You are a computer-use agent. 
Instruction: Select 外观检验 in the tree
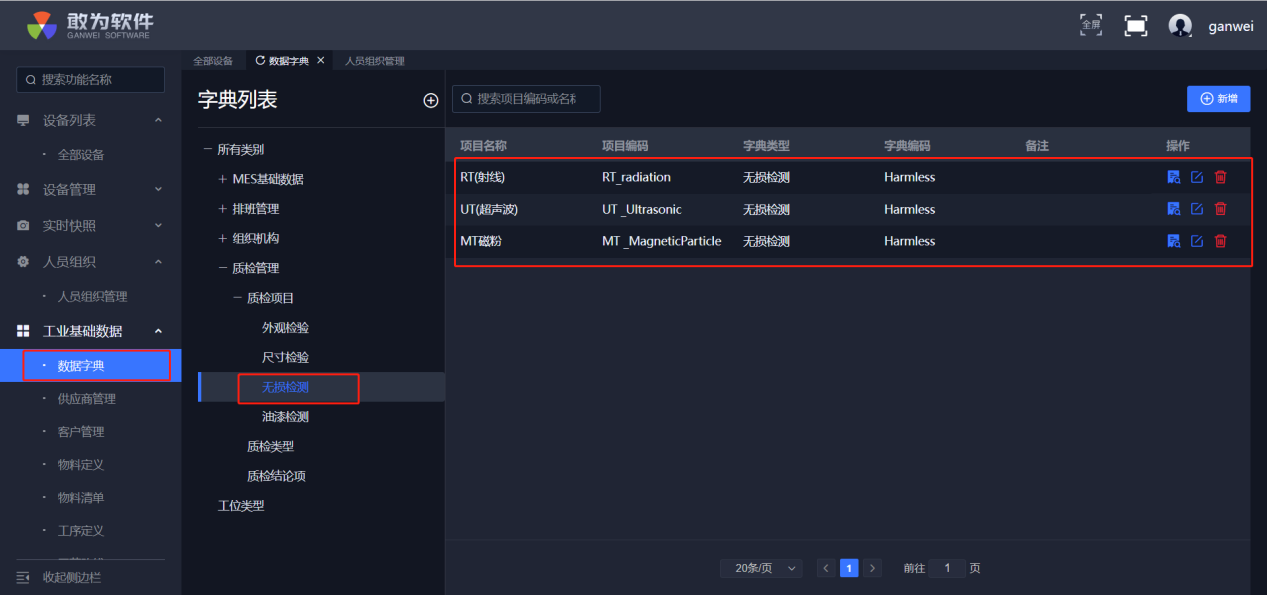tap(285, 328)
